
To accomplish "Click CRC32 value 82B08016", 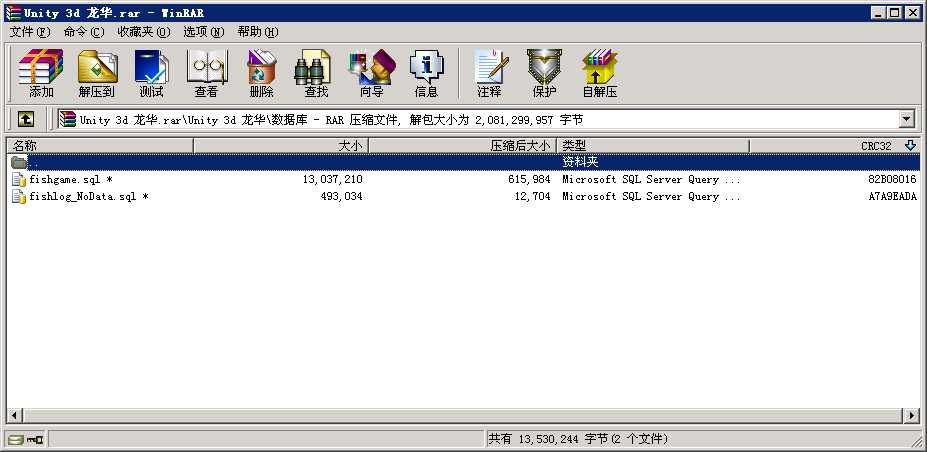I will (x=892, y=180).
